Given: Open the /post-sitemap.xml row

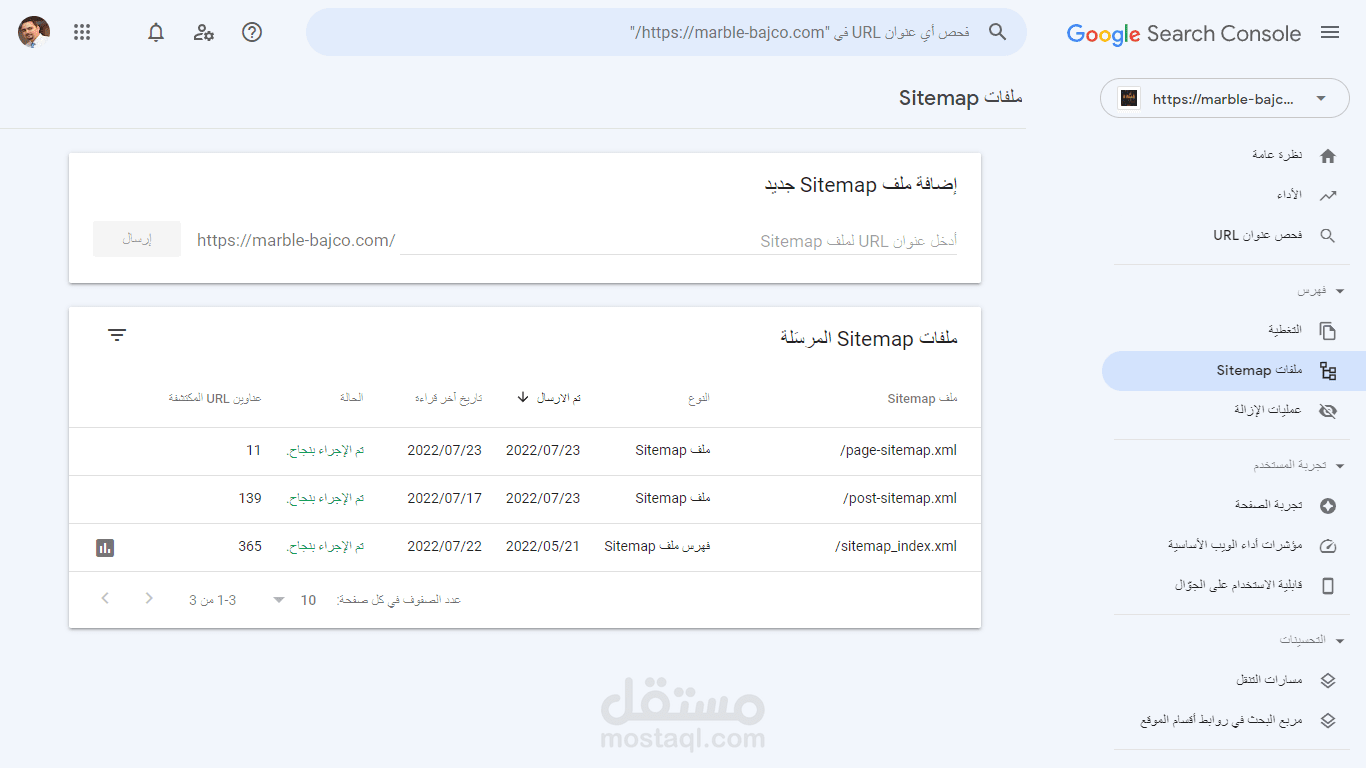Looking at the screenshot, I should [x=525, y=499].
